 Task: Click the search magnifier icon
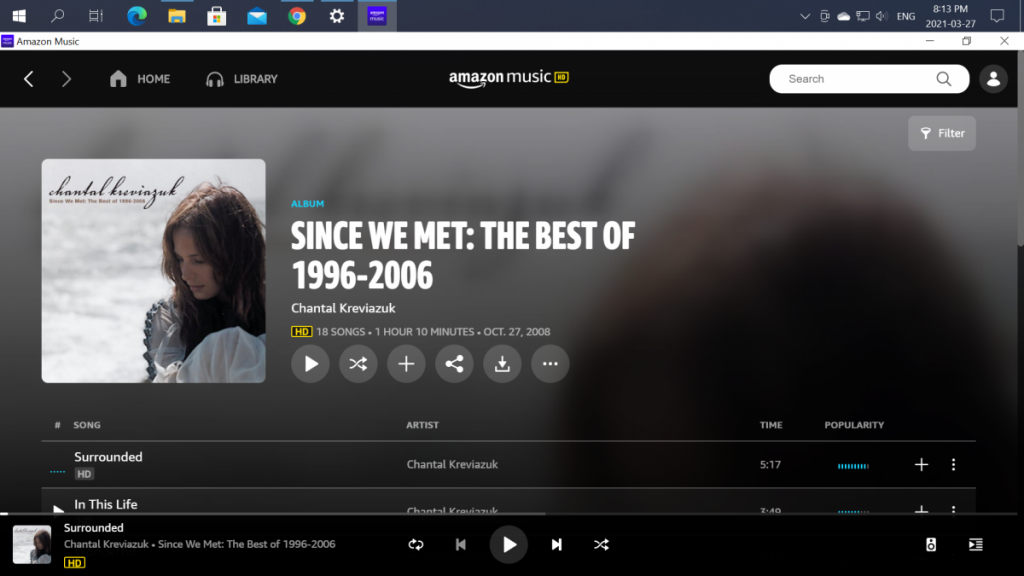click(x=944, y=79)
